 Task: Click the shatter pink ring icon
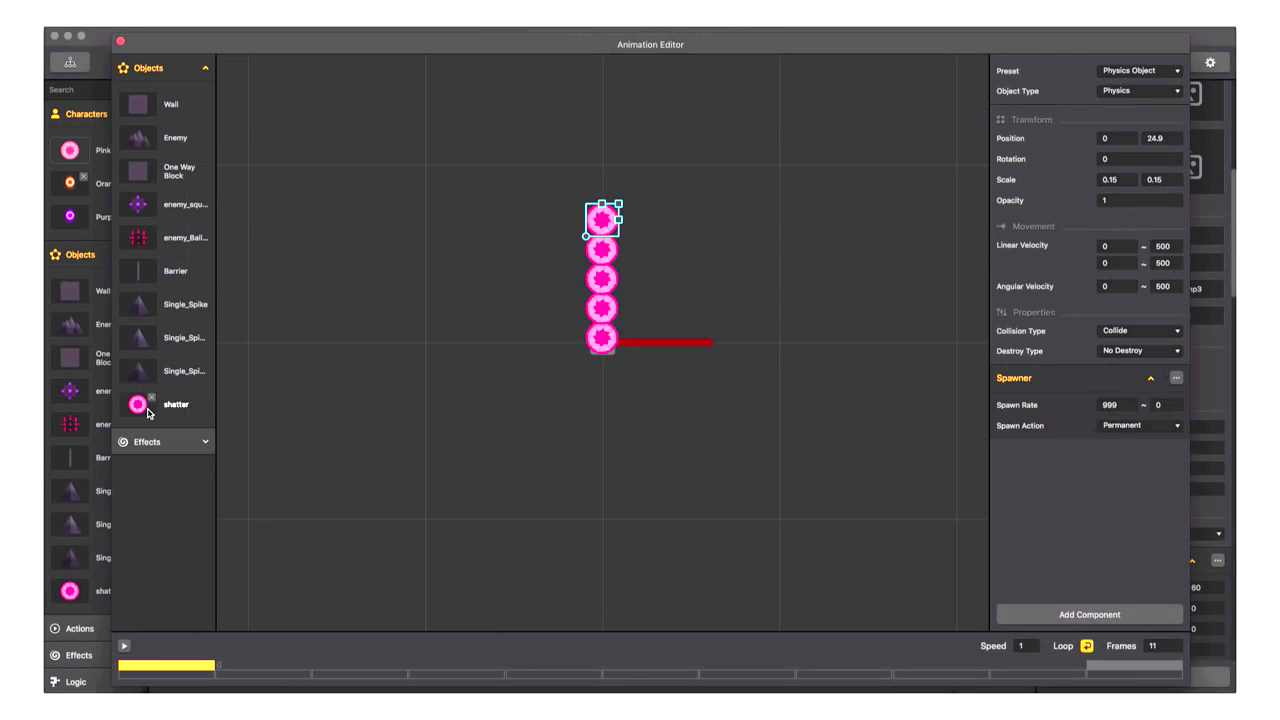tap(137, 404)
